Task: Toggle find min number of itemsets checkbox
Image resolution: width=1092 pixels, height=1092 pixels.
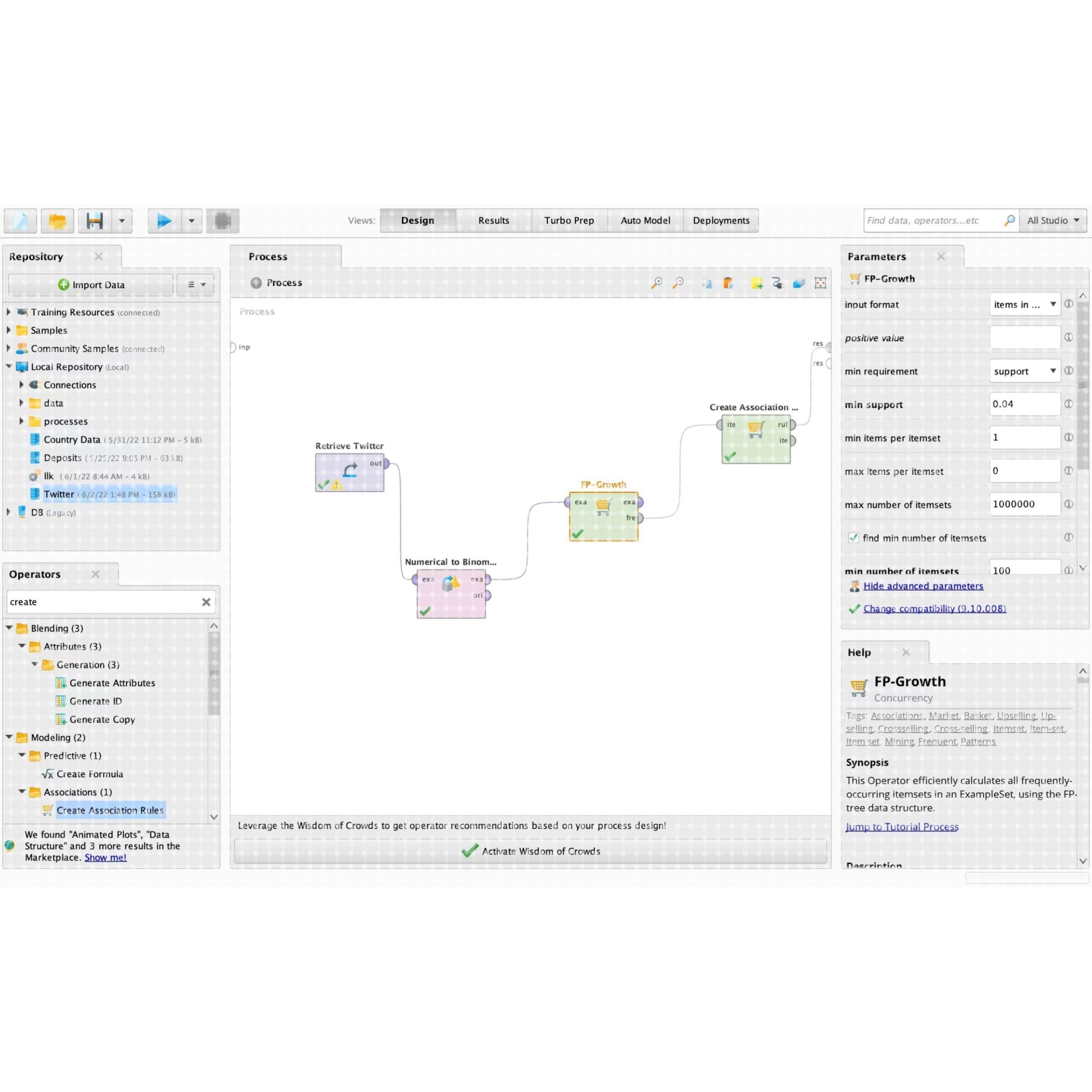Action: (853, 538)
